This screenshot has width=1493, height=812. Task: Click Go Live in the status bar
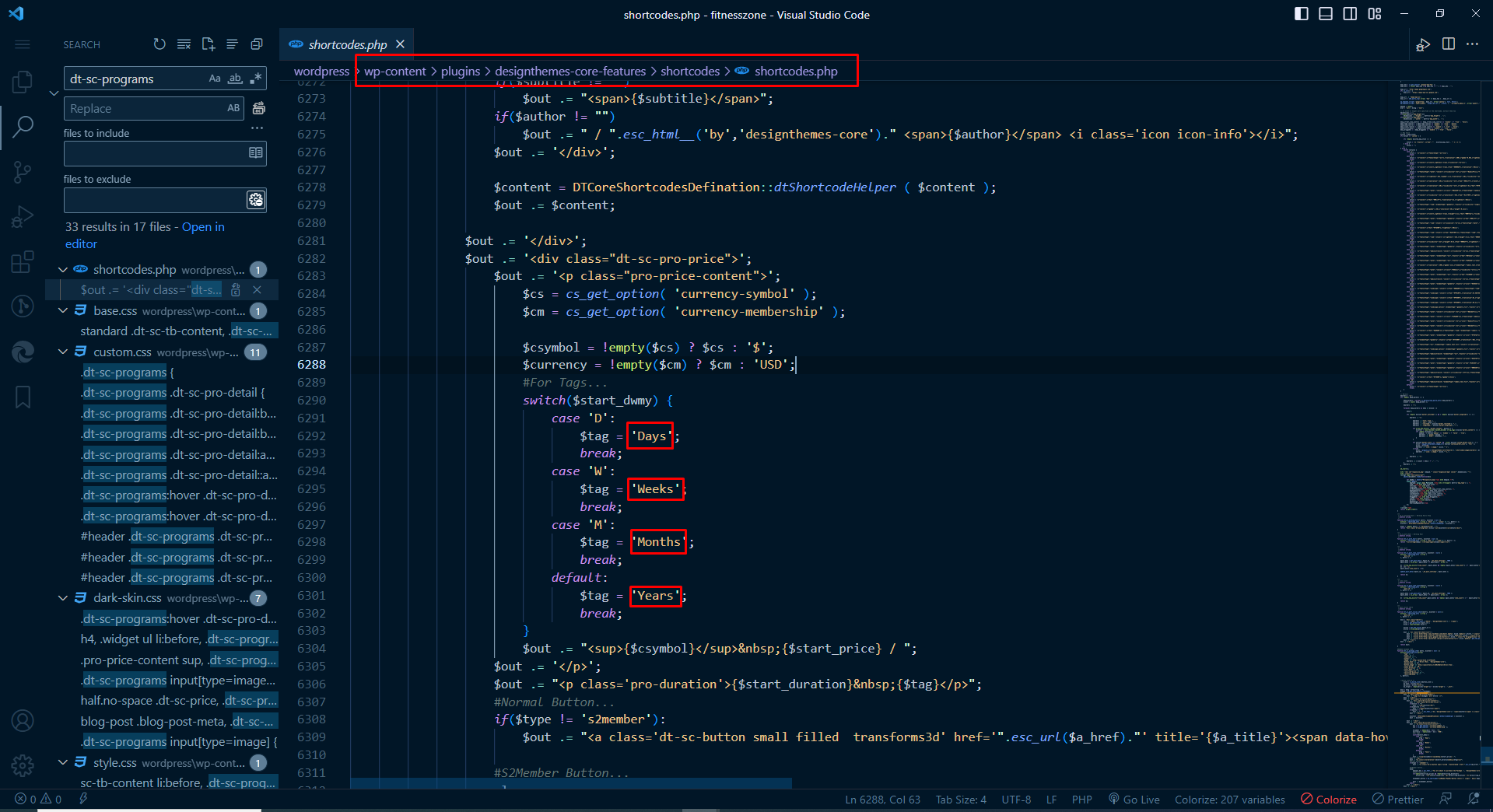click(x=1134, y=800)
